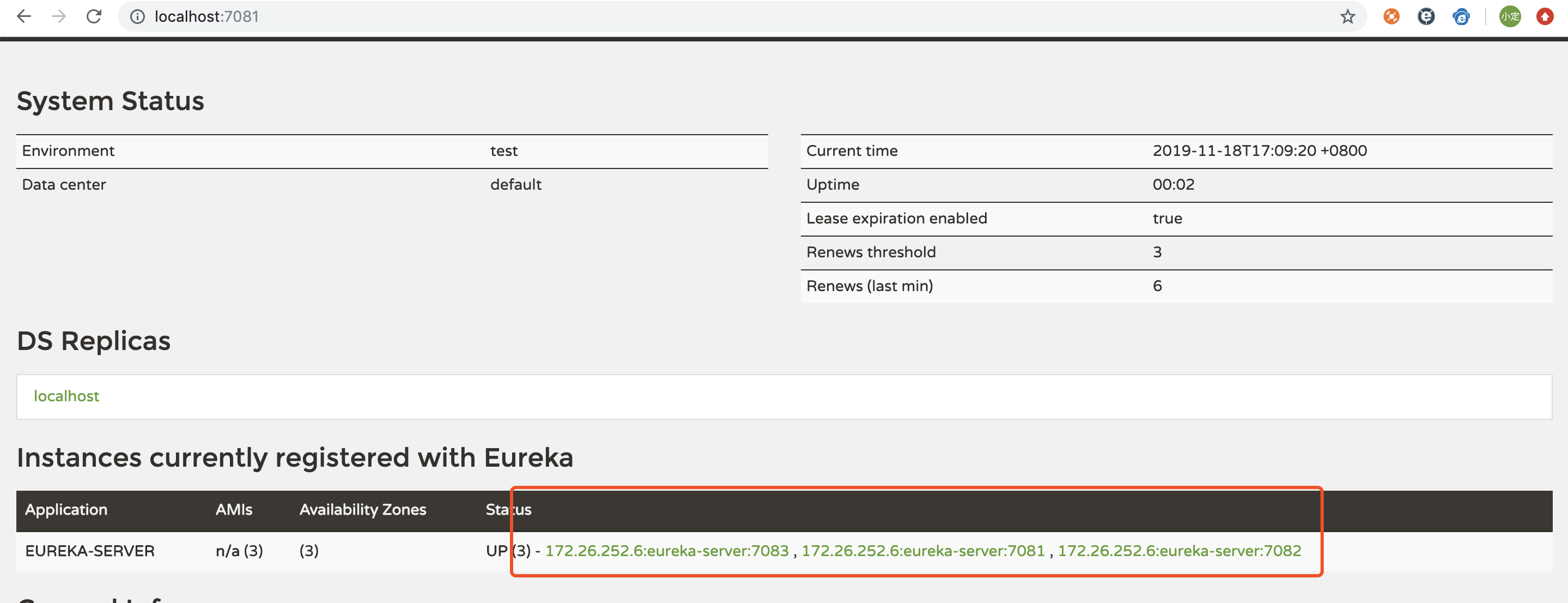The height and width of the screenshot is (603, 1568).
Task: Click the Availability Zones column header
Action: pyautogui.click(x=363, y=509)
